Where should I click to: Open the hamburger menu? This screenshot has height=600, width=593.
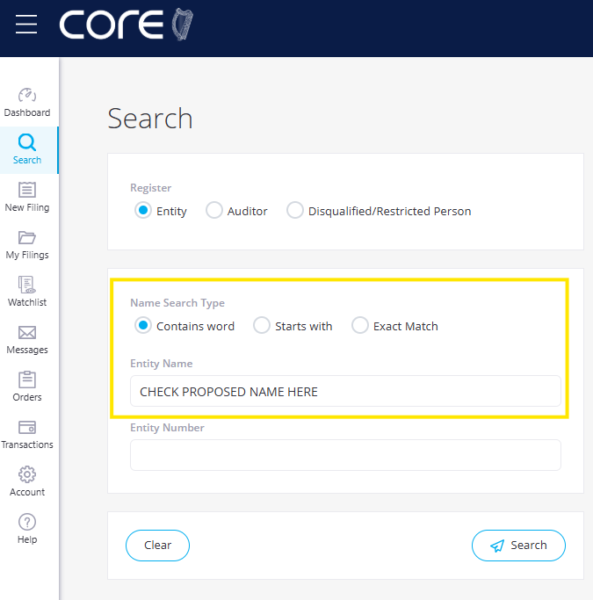coord(26,24)
